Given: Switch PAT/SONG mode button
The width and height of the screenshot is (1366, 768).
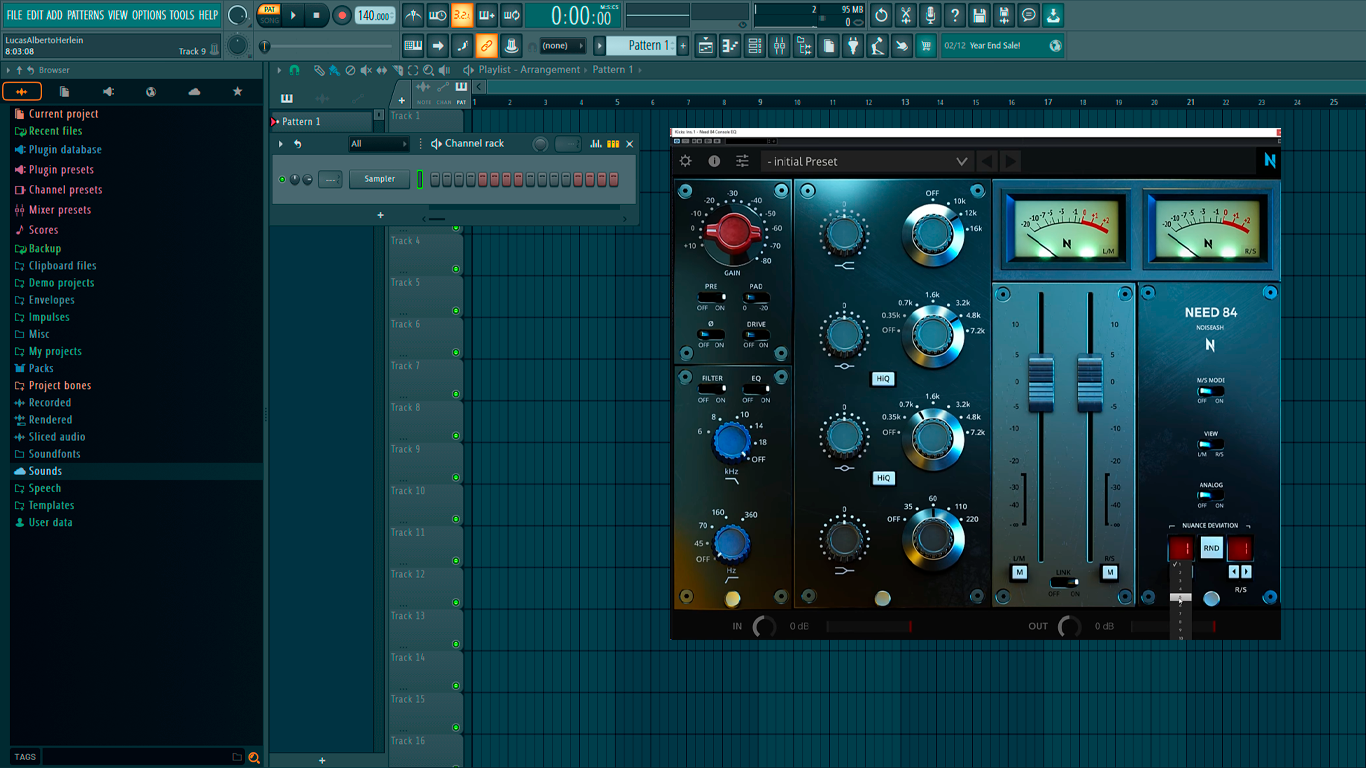Looking at the screenshot, I should coord(269,15).
